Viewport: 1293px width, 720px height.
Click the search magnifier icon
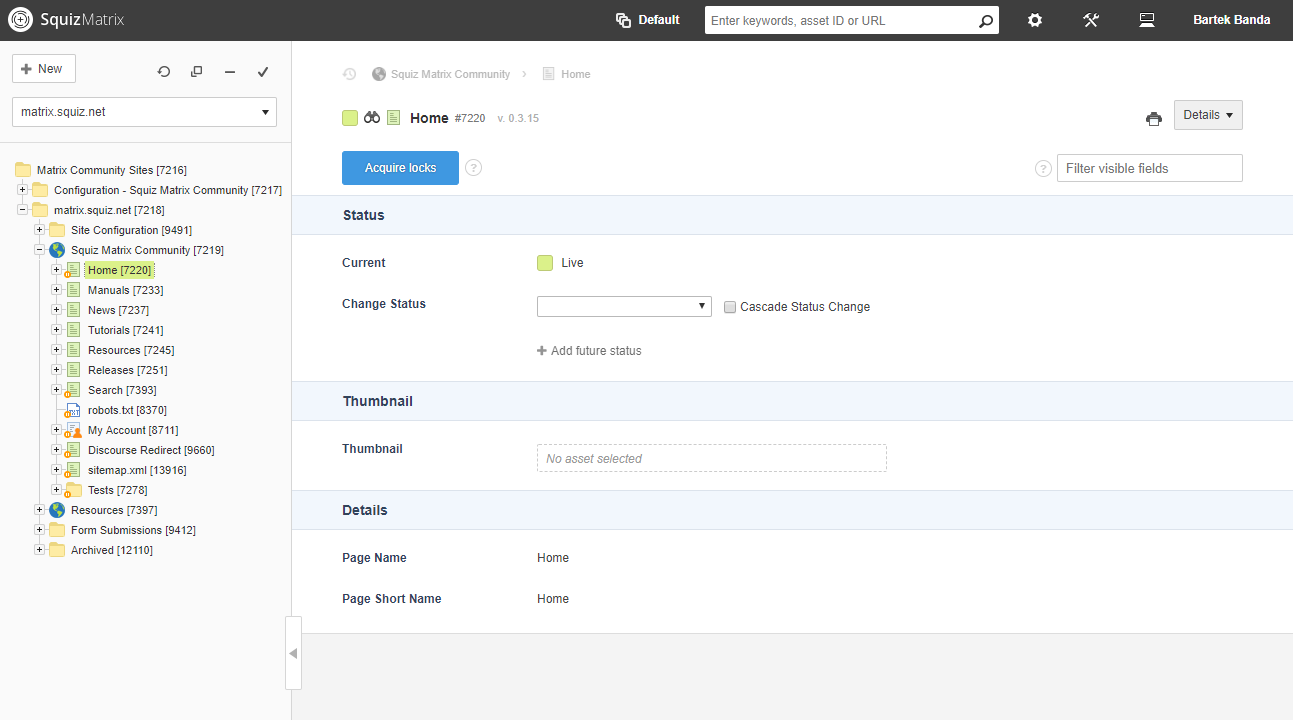(x=985, y=20)
